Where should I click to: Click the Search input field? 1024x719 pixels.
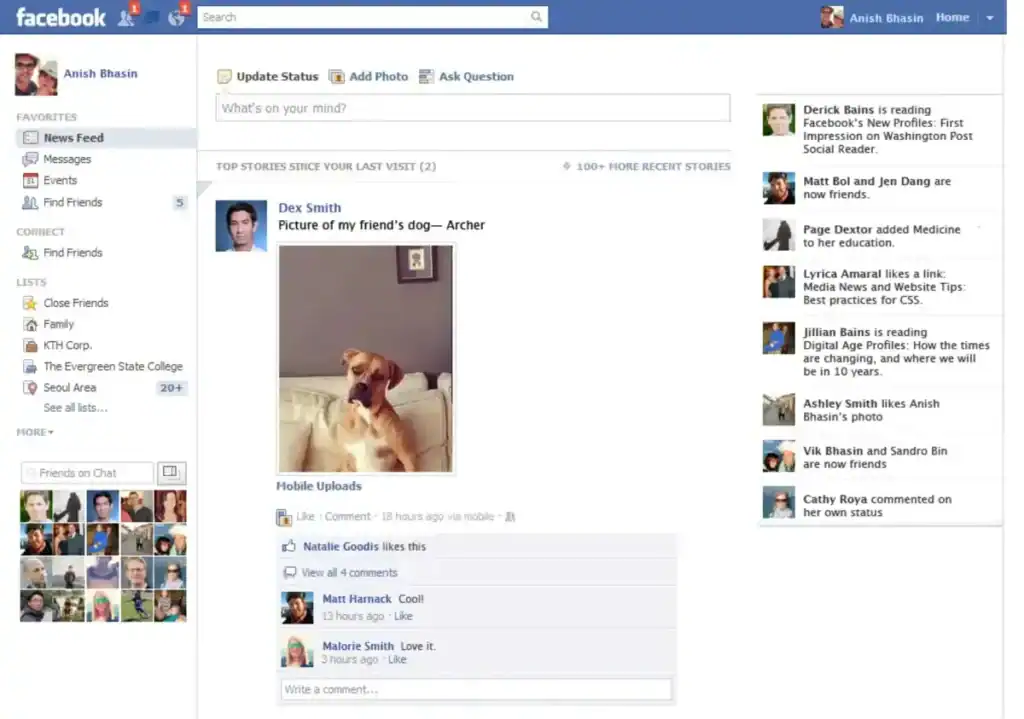pyautogui.click(x=372, y=17)
